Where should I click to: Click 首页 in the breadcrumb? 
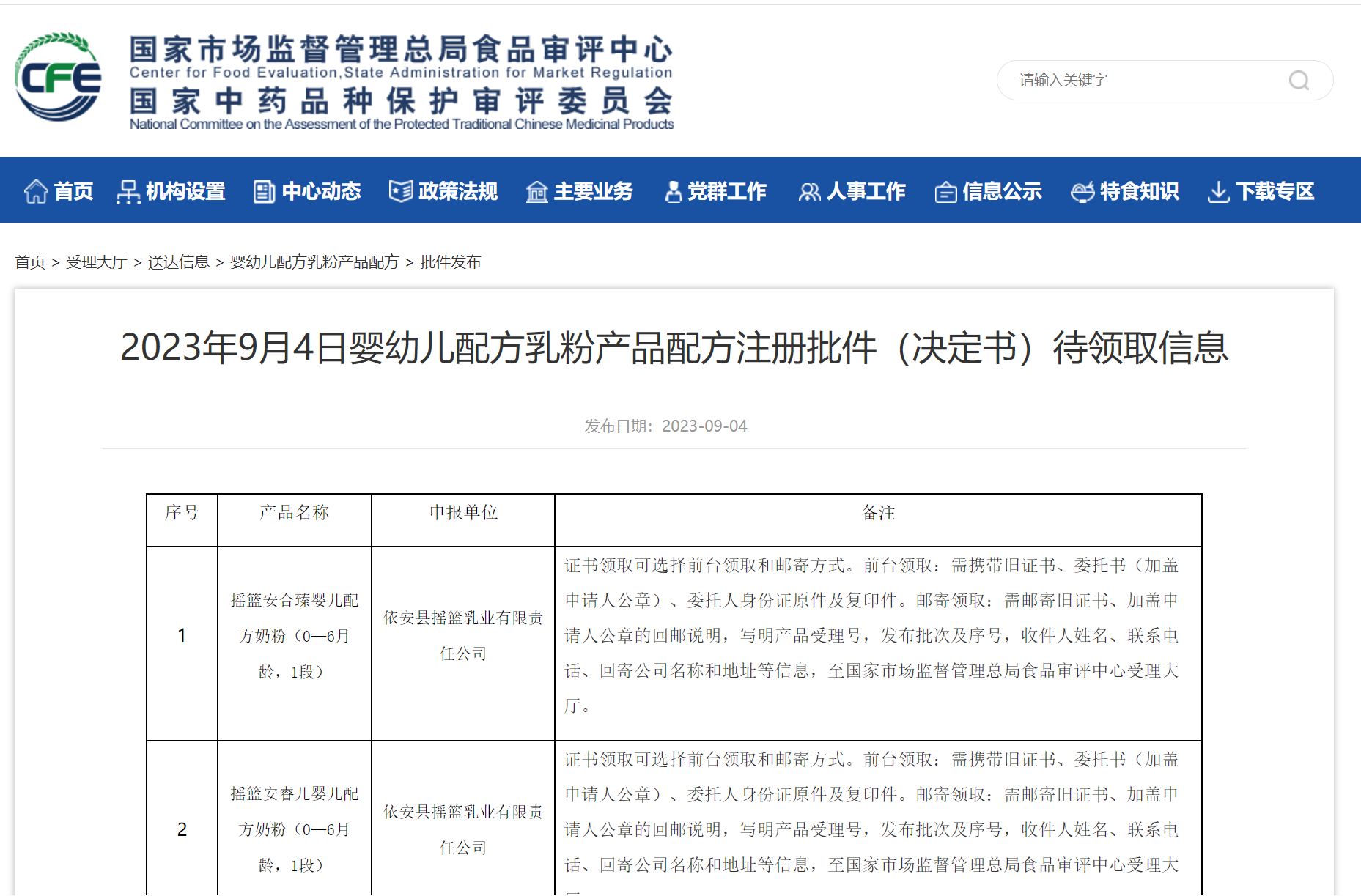point(30,262)
